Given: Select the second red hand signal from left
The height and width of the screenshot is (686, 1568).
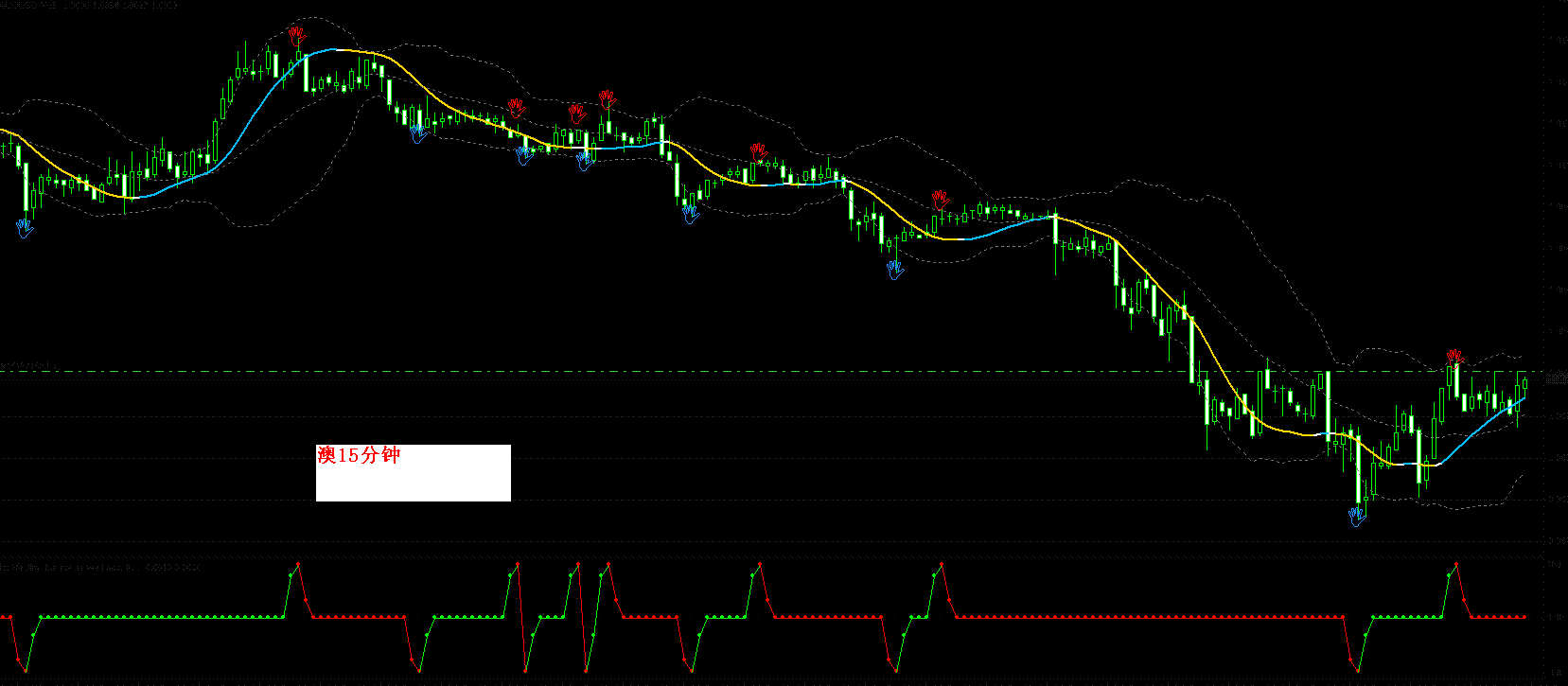Looking at the screenshot, I should tap(516, 107).
